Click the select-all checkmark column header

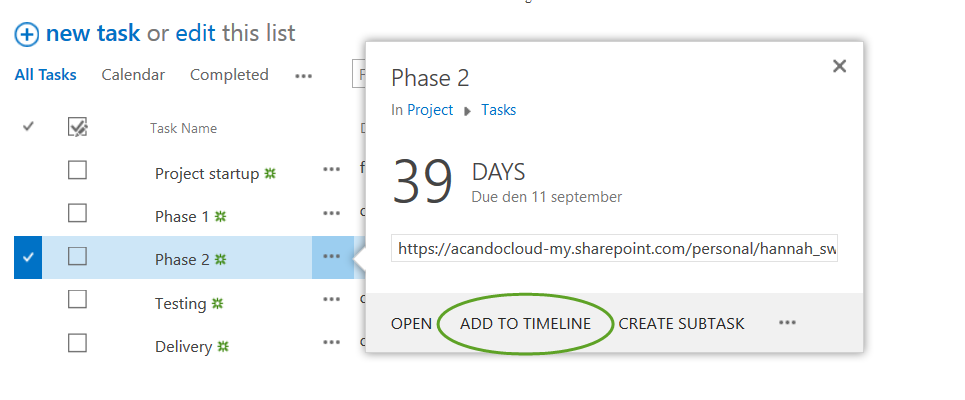pyautogui.click(x=28, y=127)
